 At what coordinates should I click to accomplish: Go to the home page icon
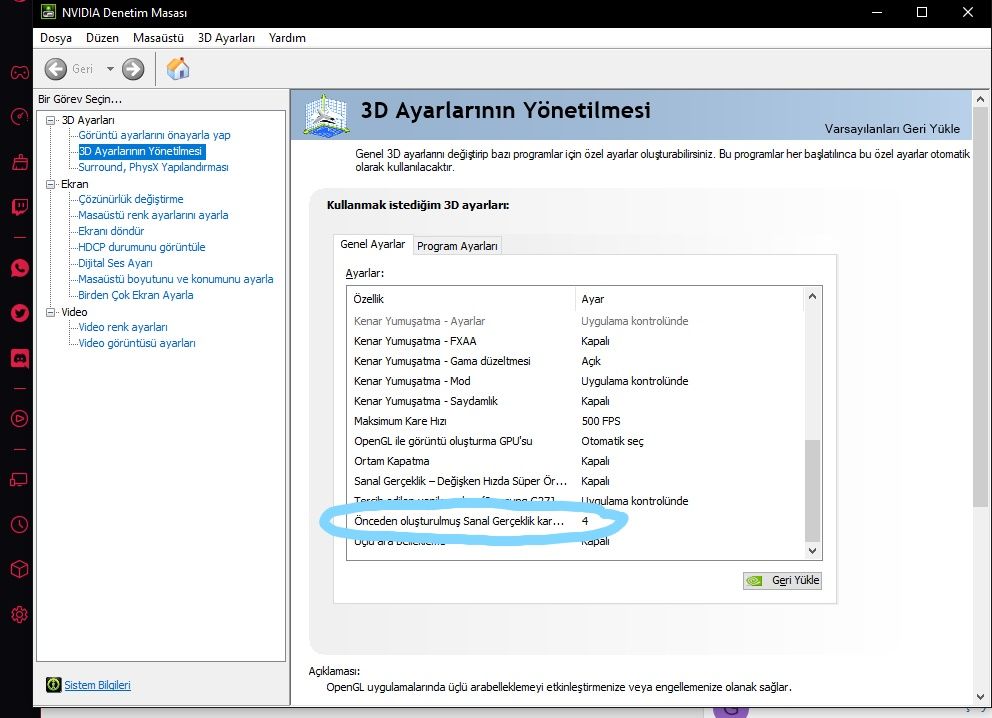(178, 68)
